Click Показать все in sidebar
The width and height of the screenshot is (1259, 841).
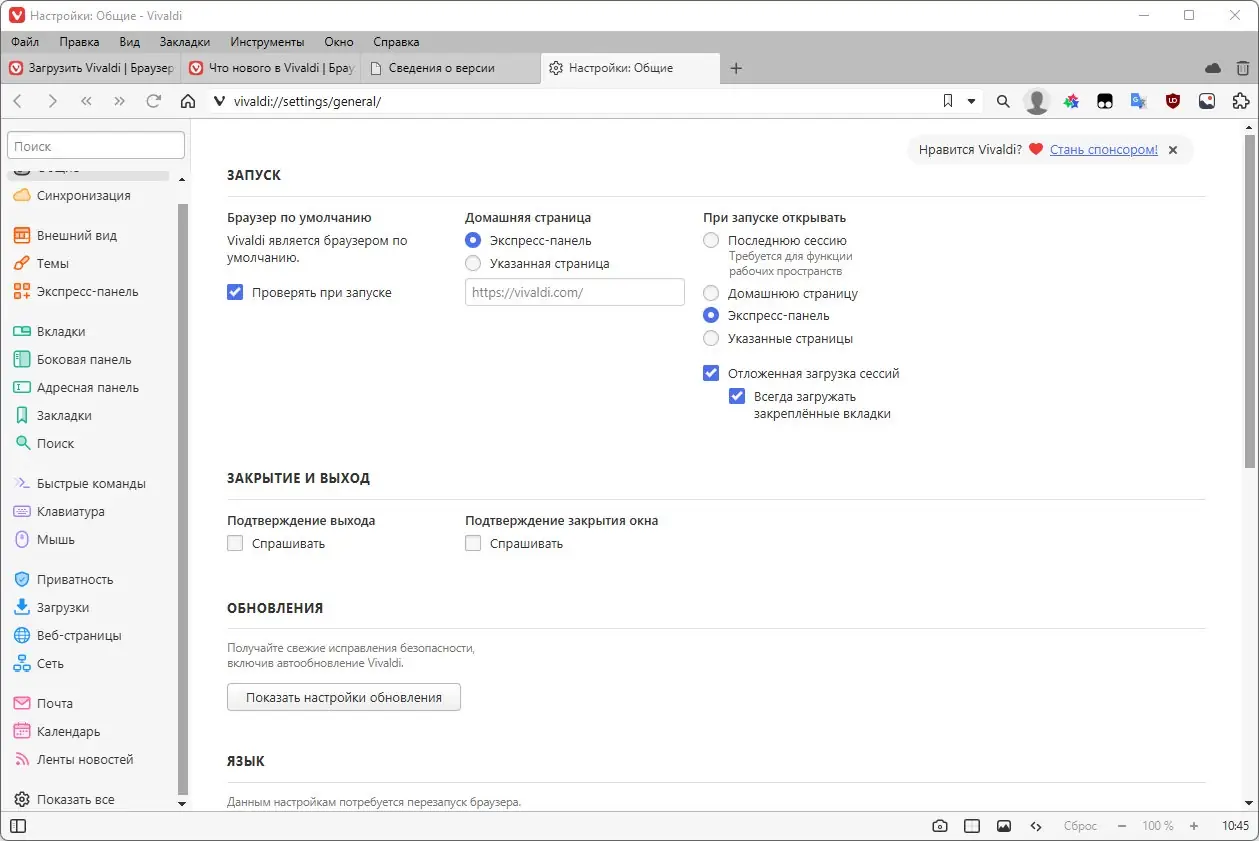pos(64,800)
